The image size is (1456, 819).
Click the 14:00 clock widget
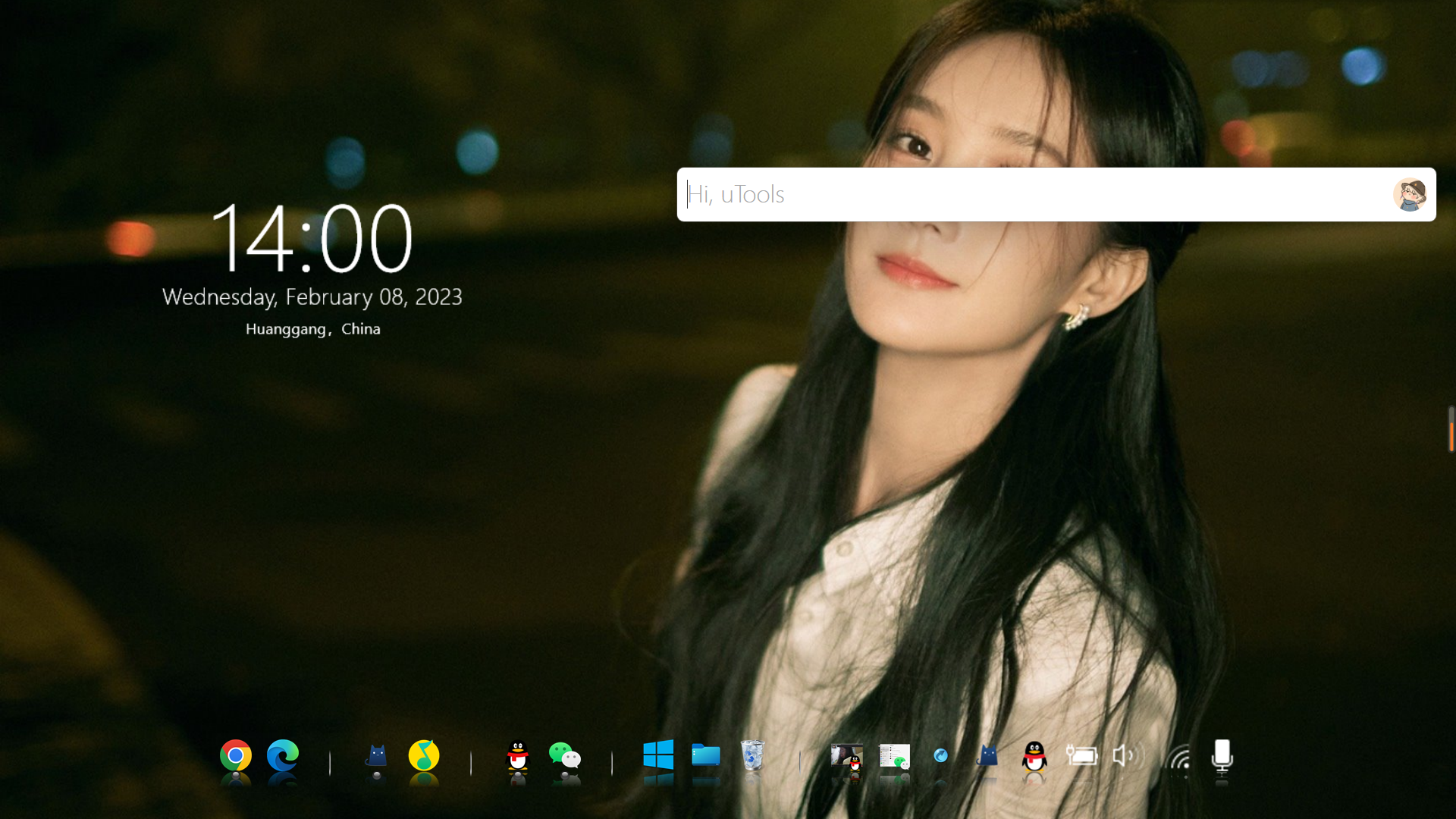(x=312, y=238)
